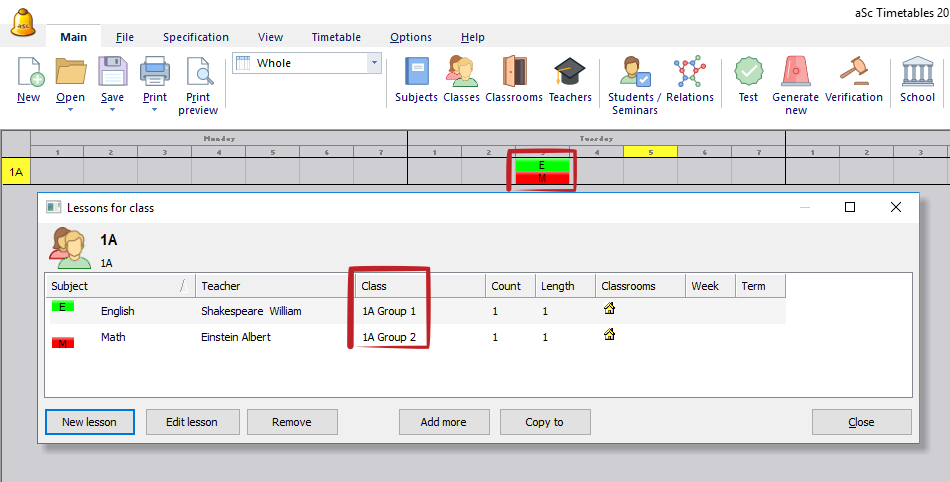Open the Verification gavel icon
Viewport: 950px width, 482px height.
tap(853, 80)
